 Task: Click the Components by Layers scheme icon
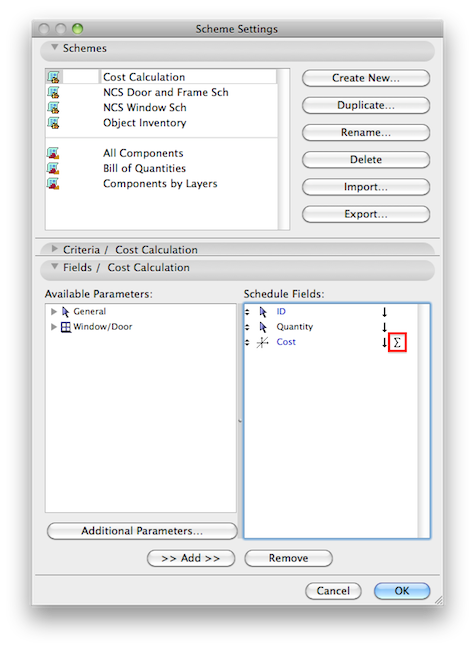(x=53, y=184)
